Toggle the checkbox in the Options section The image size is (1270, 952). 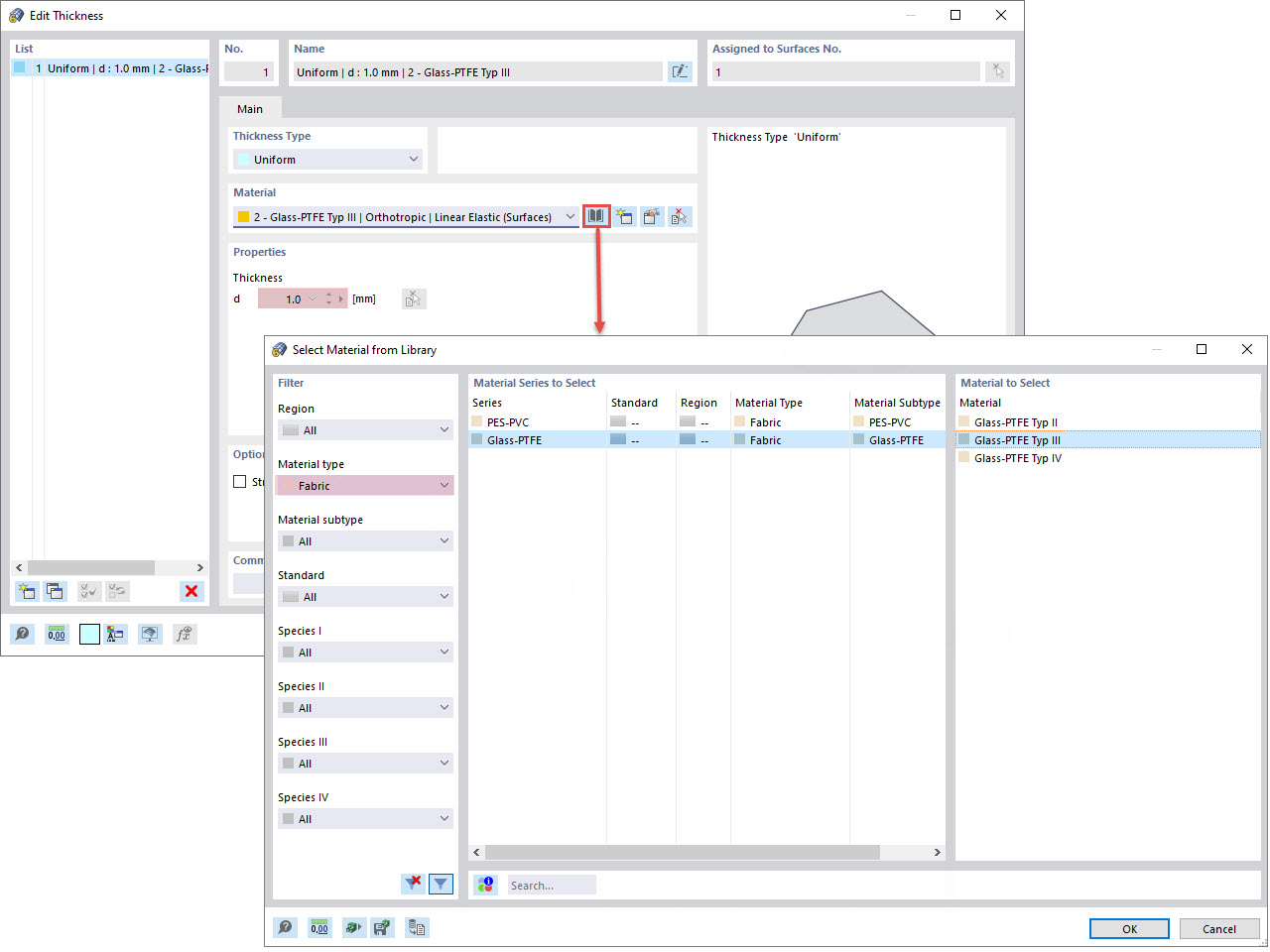(x=239, y=481)
